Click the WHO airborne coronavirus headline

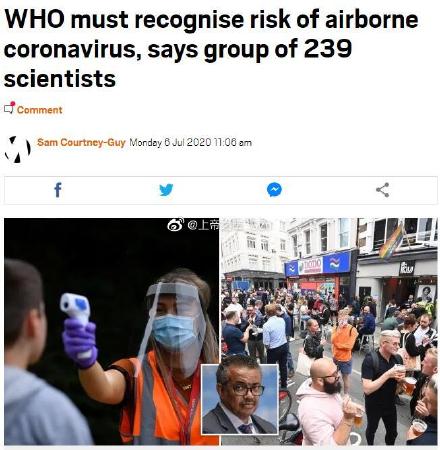211,49
